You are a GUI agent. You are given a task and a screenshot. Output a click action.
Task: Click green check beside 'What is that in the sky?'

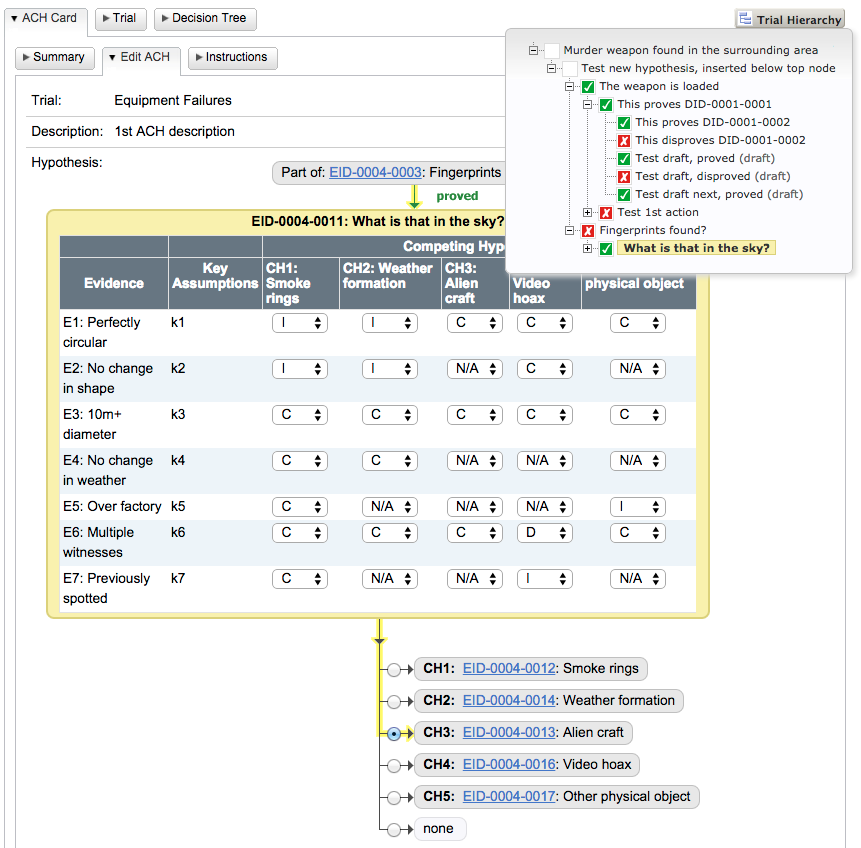606,249
